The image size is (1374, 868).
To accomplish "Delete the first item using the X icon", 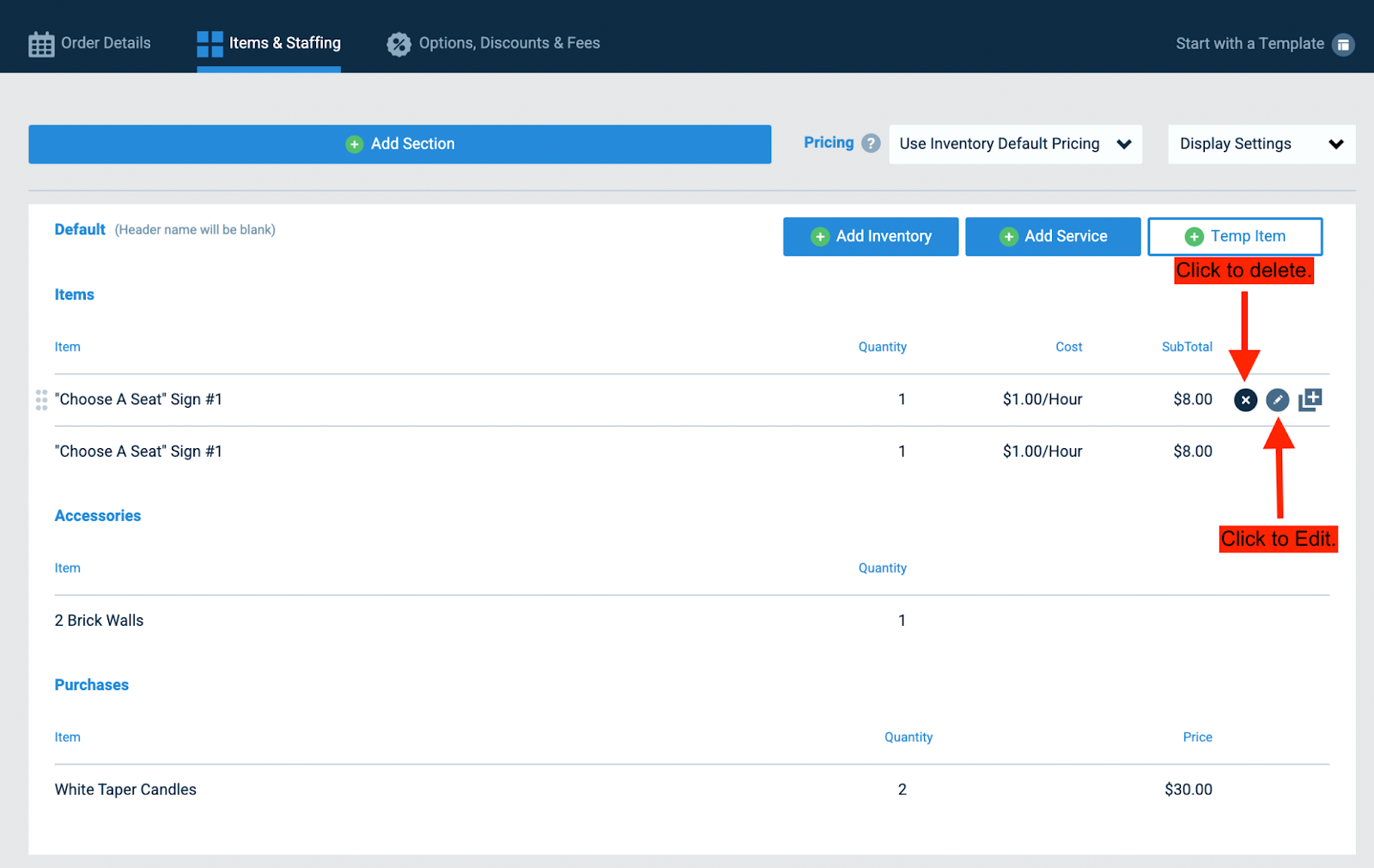I will click(x=1245, y=399).
